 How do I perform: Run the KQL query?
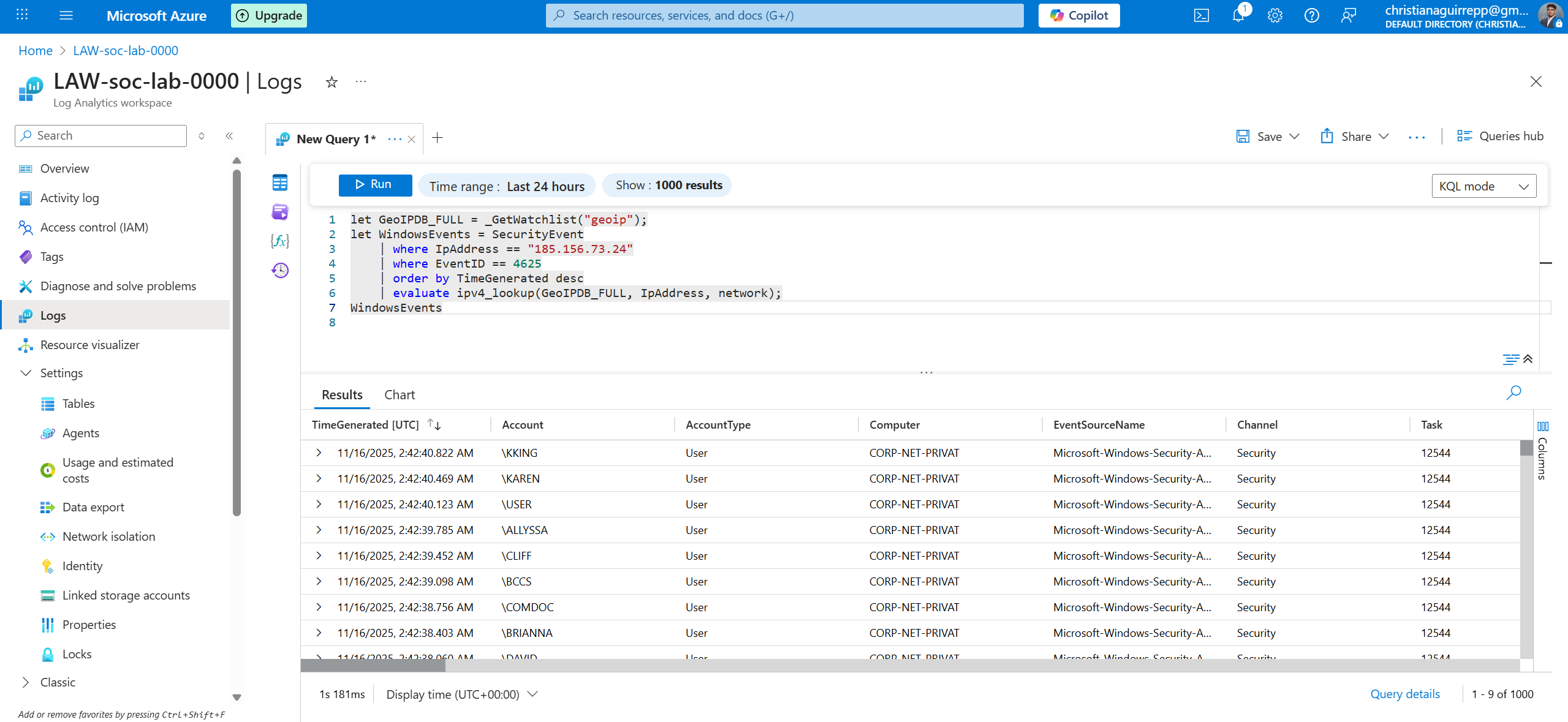[x=374, y=184]
